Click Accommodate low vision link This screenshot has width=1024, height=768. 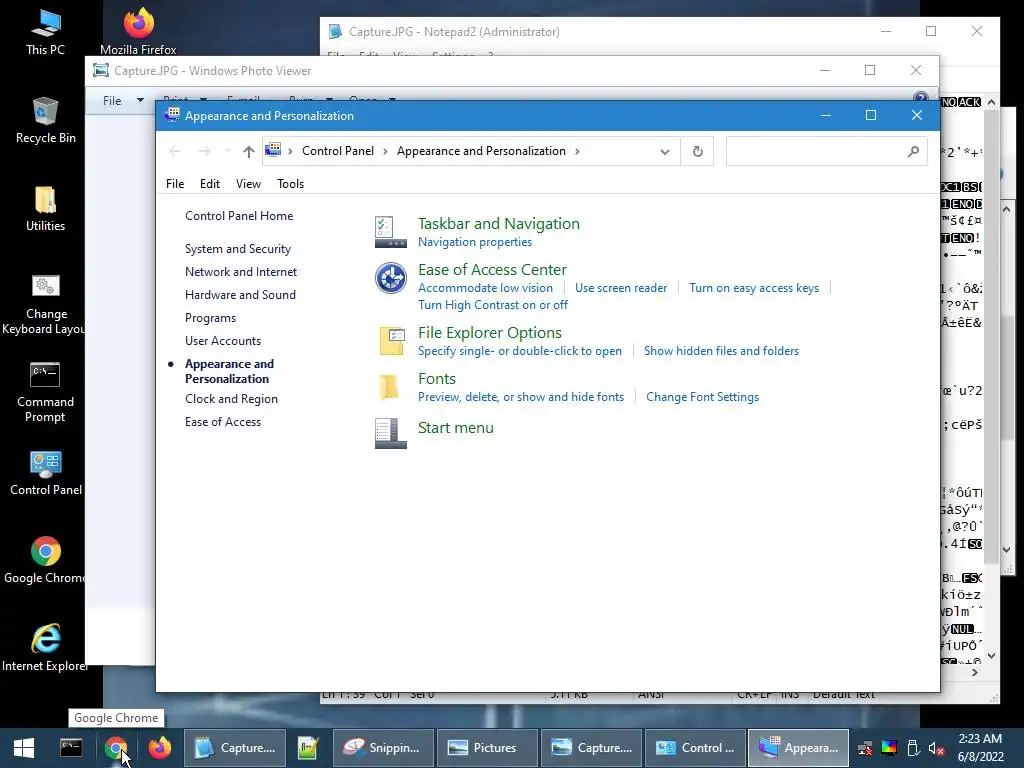tap(485, 288)
